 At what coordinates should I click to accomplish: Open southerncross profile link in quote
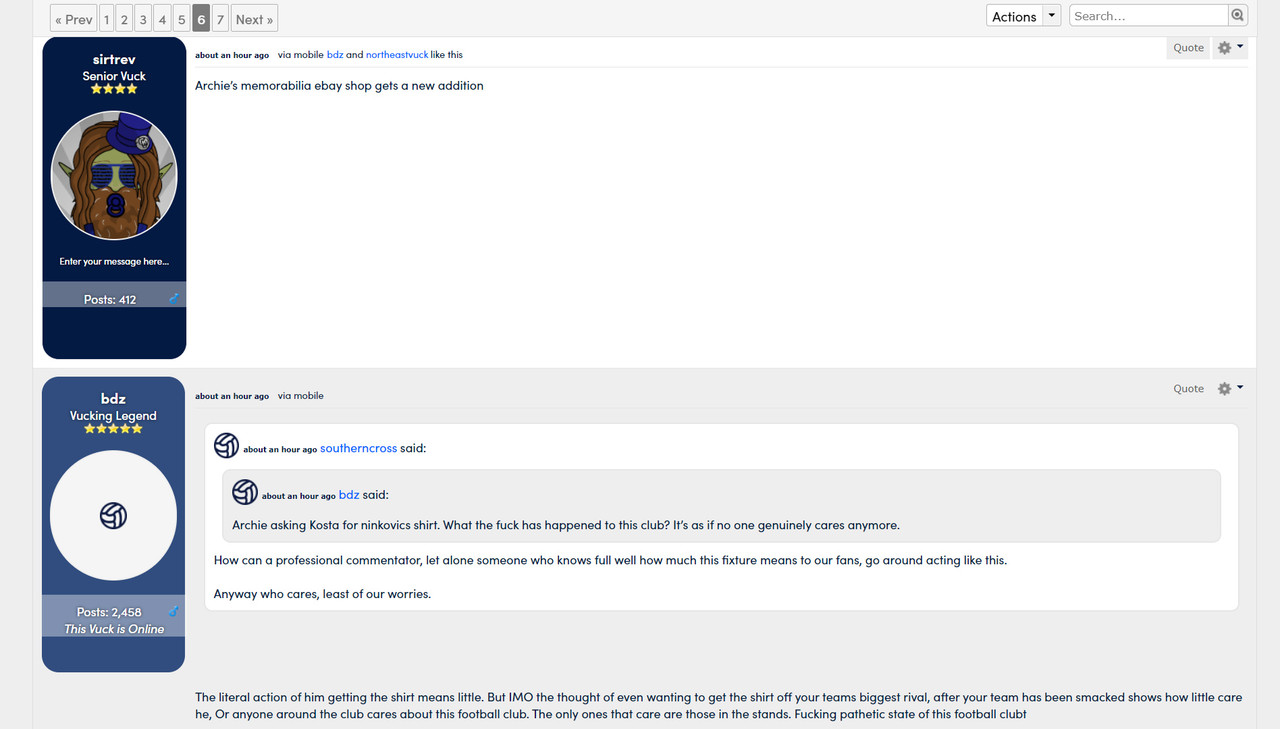pyautogui.click(x=358, y=448)
